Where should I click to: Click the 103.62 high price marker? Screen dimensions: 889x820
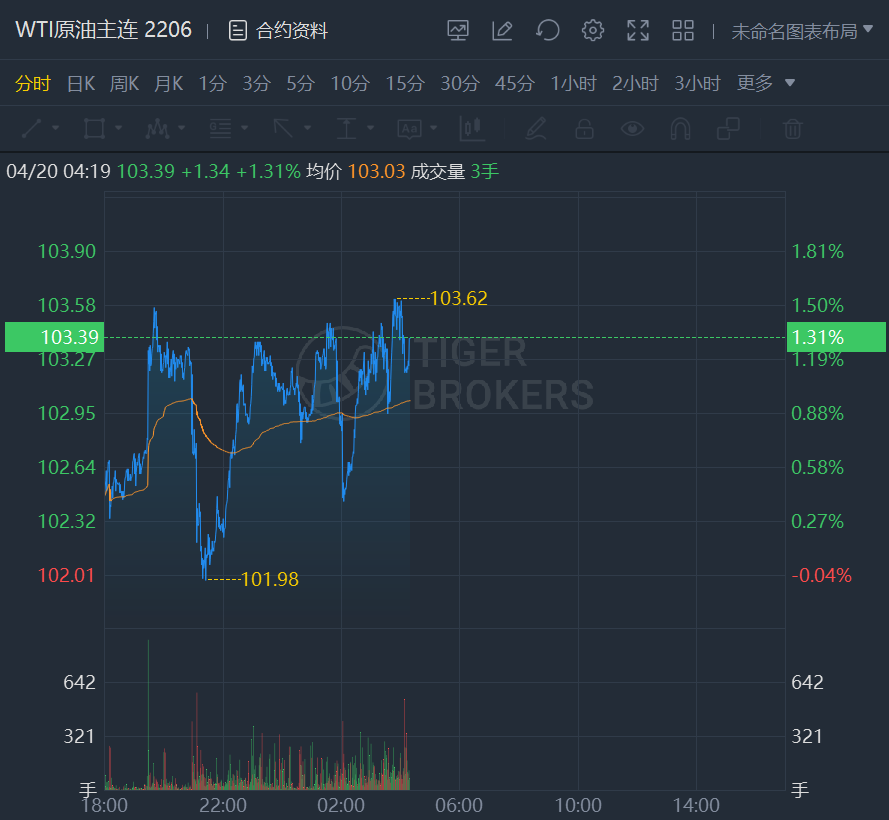pyautogui.click(x=458, y=298)
